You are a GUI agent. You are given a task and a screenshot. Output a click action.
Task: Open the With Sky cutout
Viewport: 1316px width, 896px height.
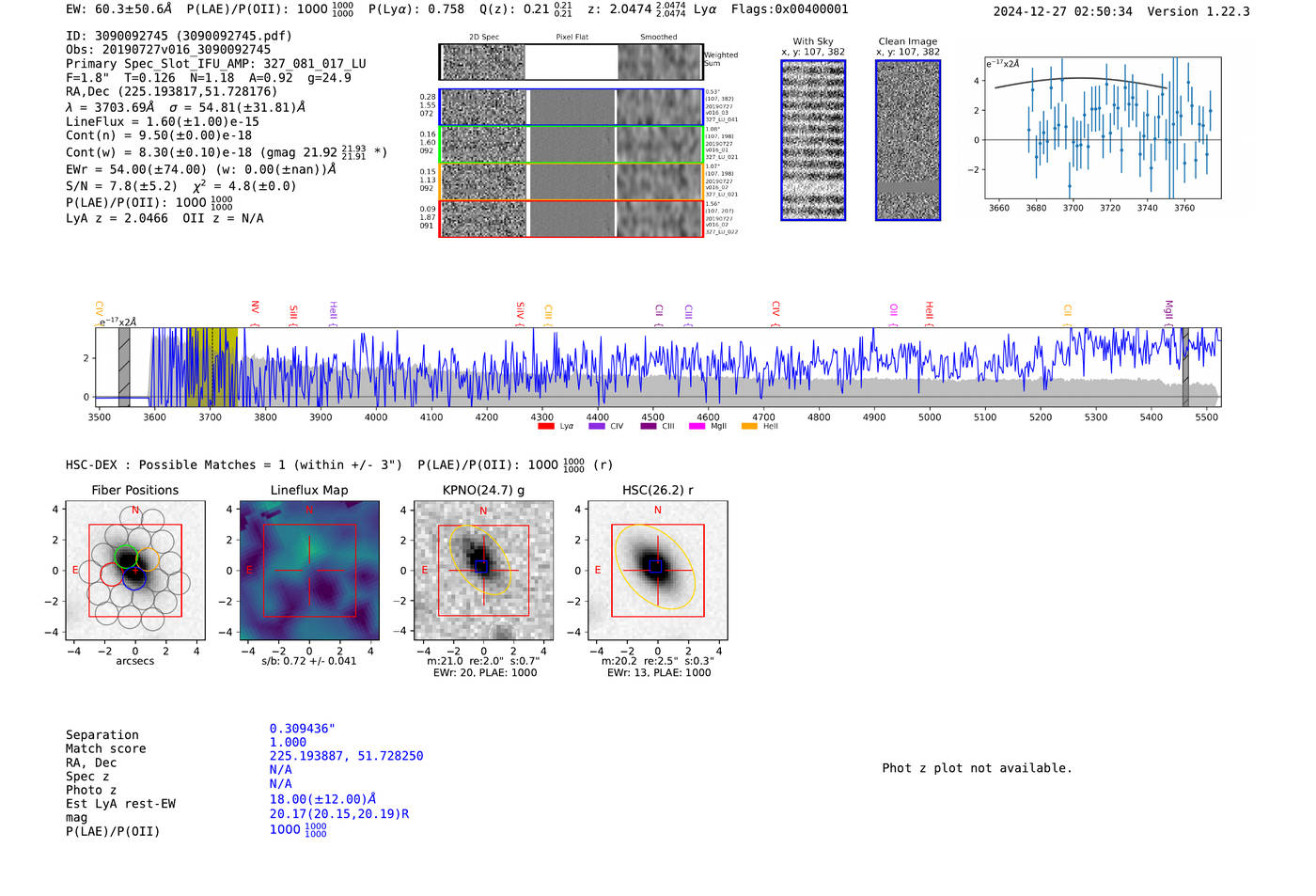[x=813, y=140]
